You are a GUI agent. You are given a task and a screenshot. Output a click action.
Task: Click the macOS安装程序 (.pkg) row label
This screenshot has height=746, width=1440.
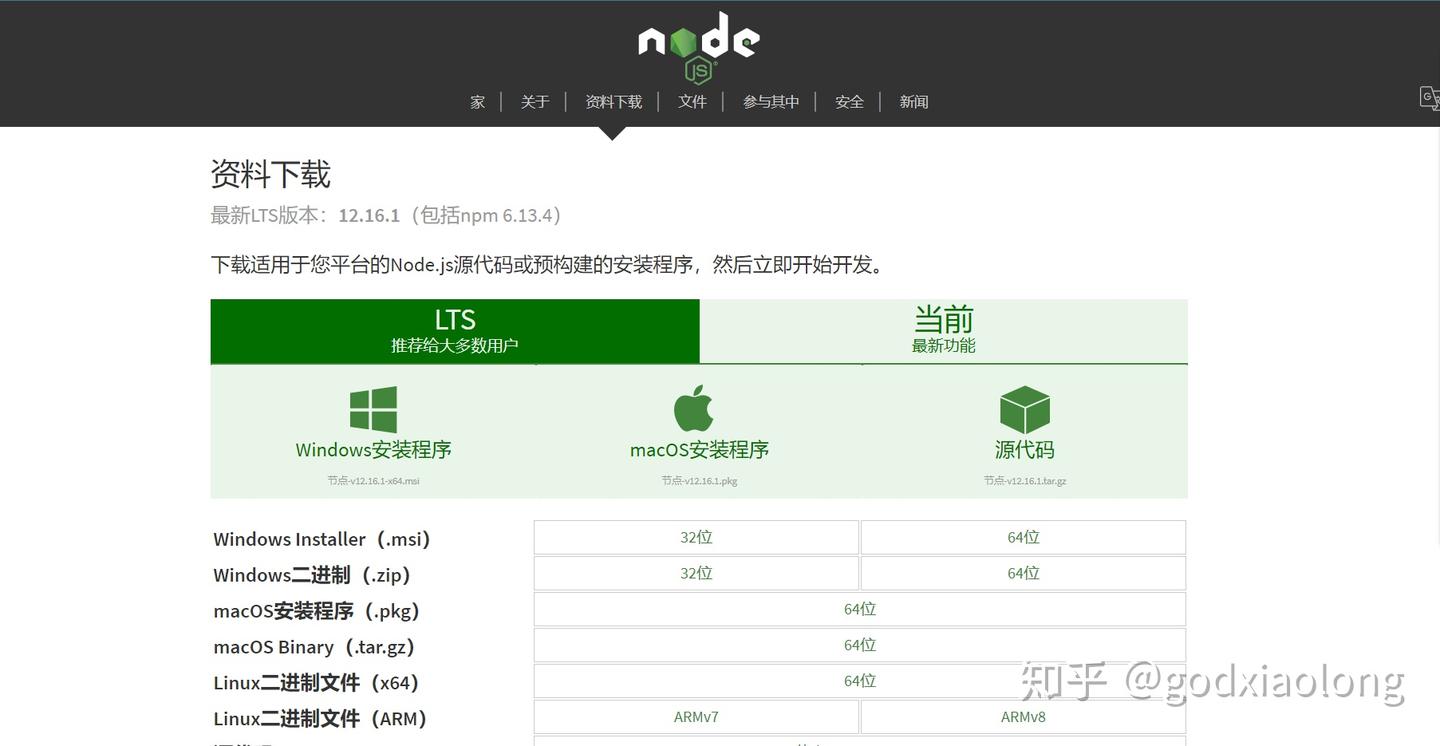[x=317, y=611]
